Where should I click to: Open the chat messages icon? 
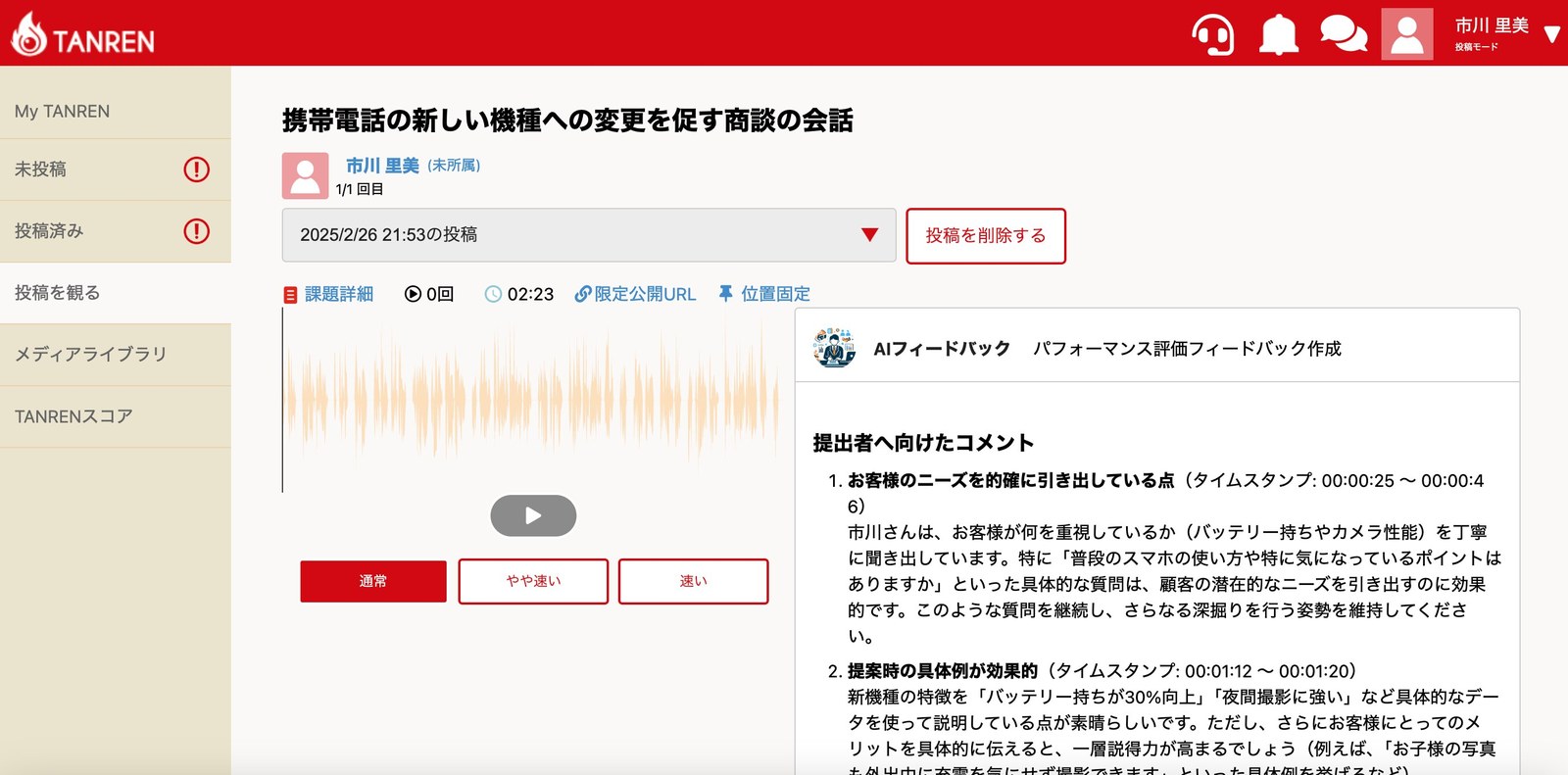(x=1344, y=34)
